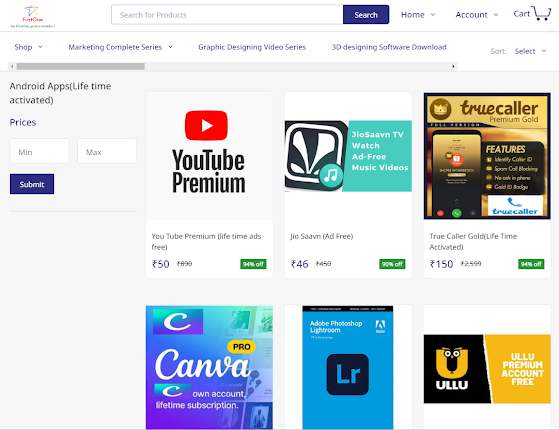Open the YouTube Premium product image

(x=209, y=156)
